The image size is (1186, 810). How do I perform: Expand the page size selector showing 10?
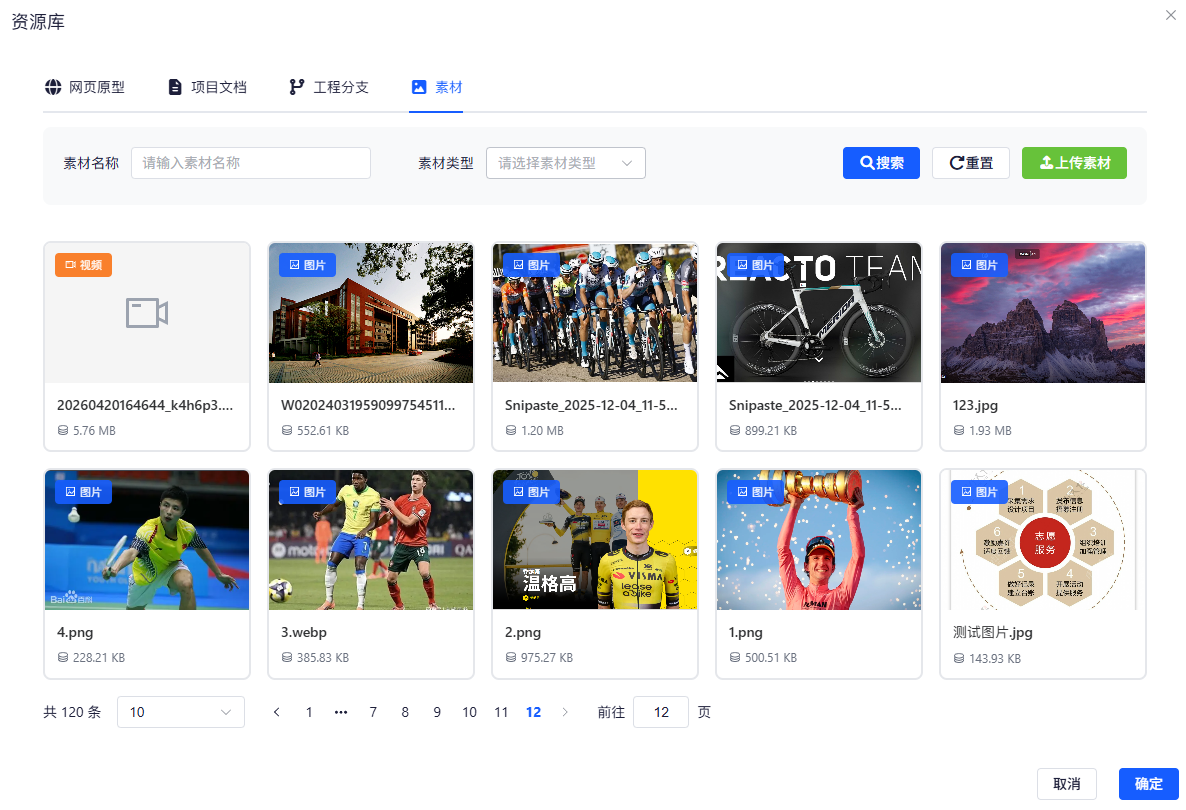pyautogui.click(x=181, y=712)
